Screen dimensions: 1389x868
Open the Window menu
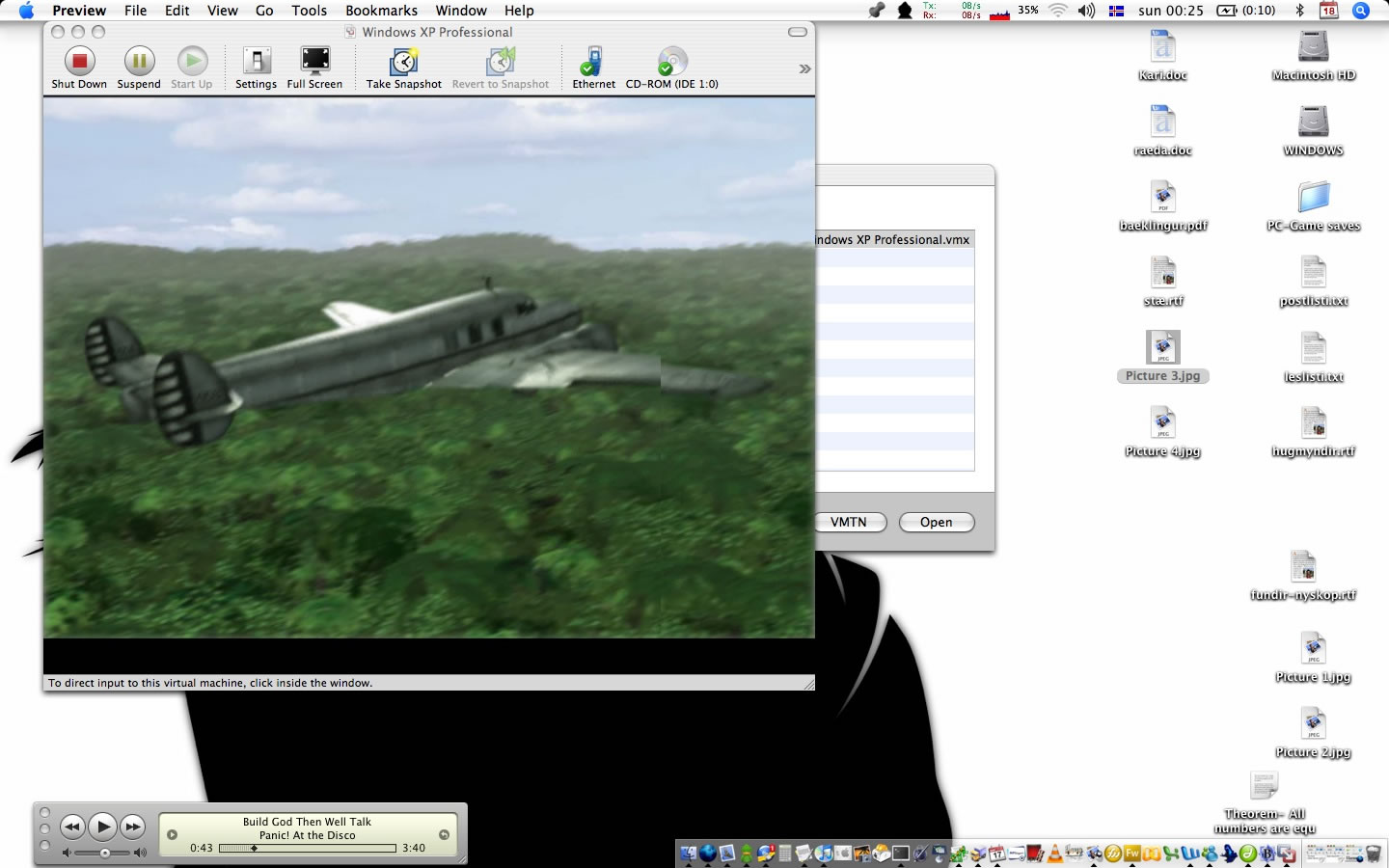click(x=461, y=11)
